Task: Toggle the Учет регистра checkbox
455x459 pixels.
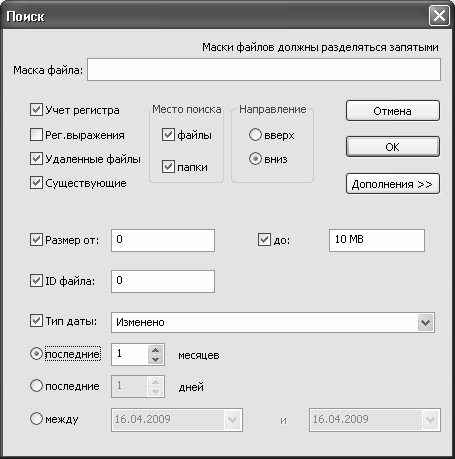Action: (x=36, y=110)
